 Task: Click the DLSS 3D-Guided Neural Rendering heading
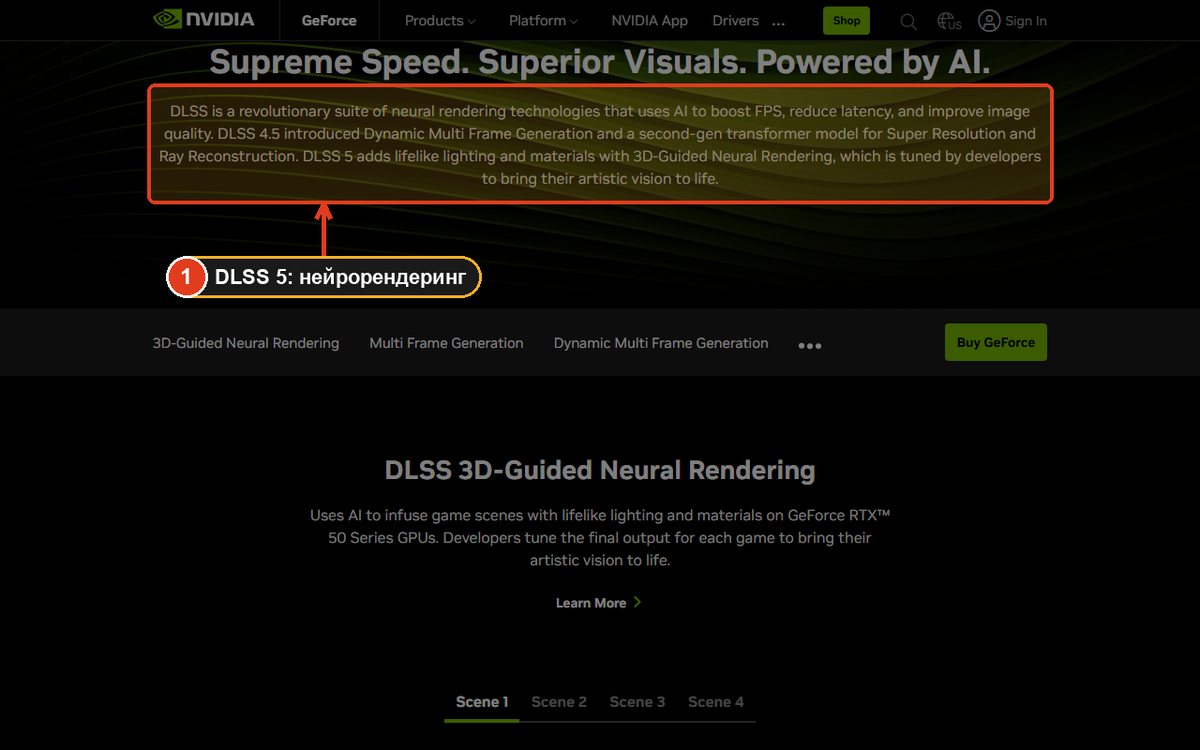pos(600,470)
